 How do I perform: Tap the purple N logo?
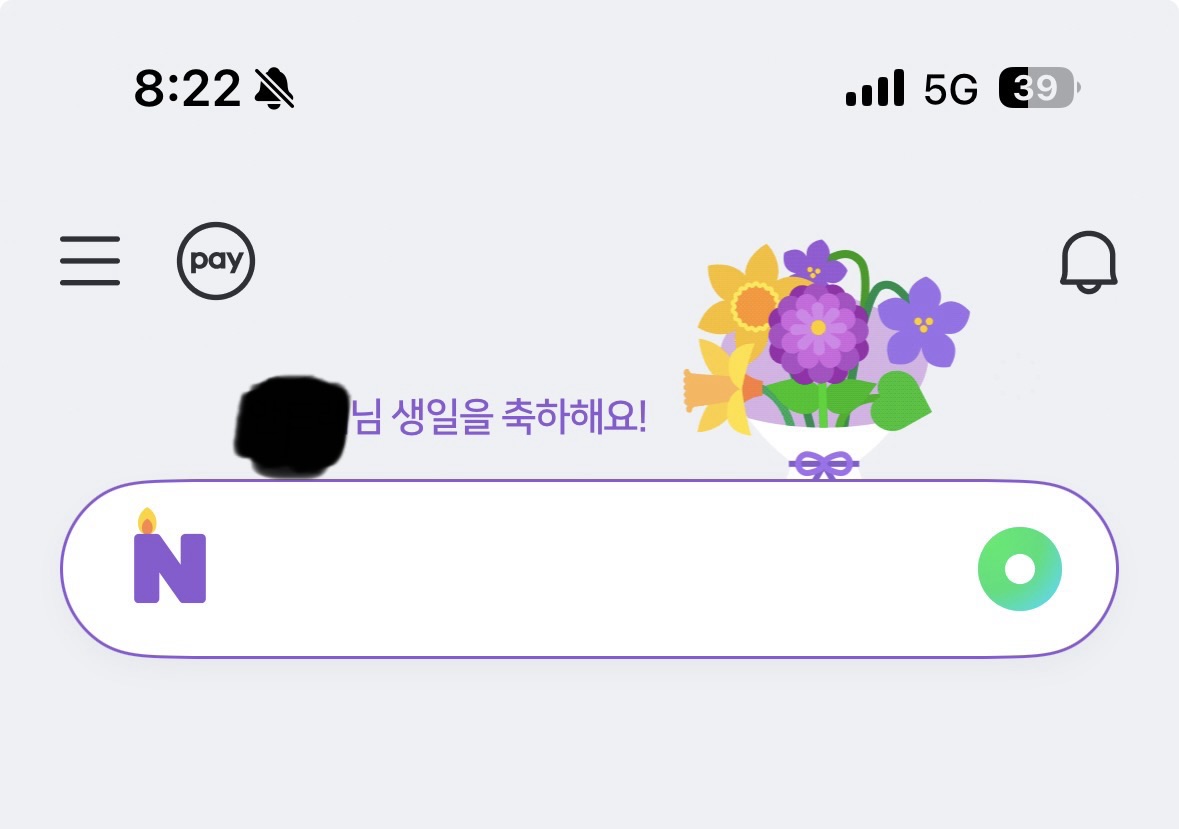170,568
